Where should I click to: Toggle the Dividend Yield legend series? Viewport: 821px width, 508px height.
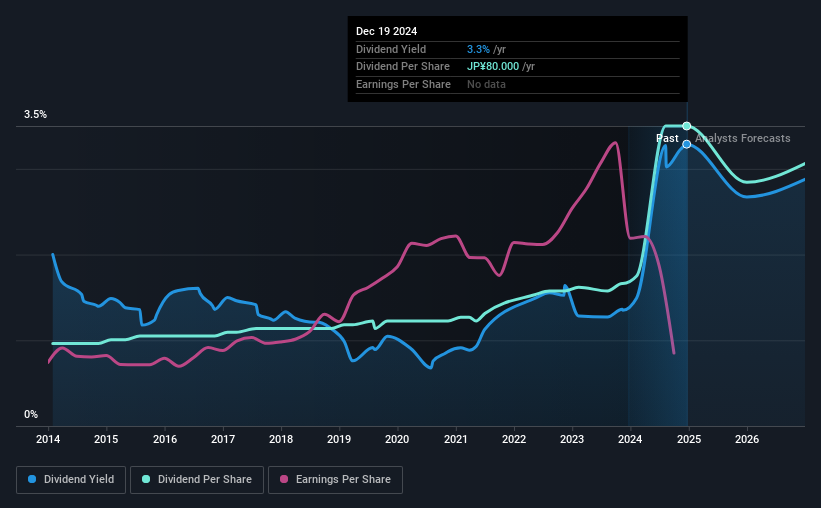click(71, 480)
